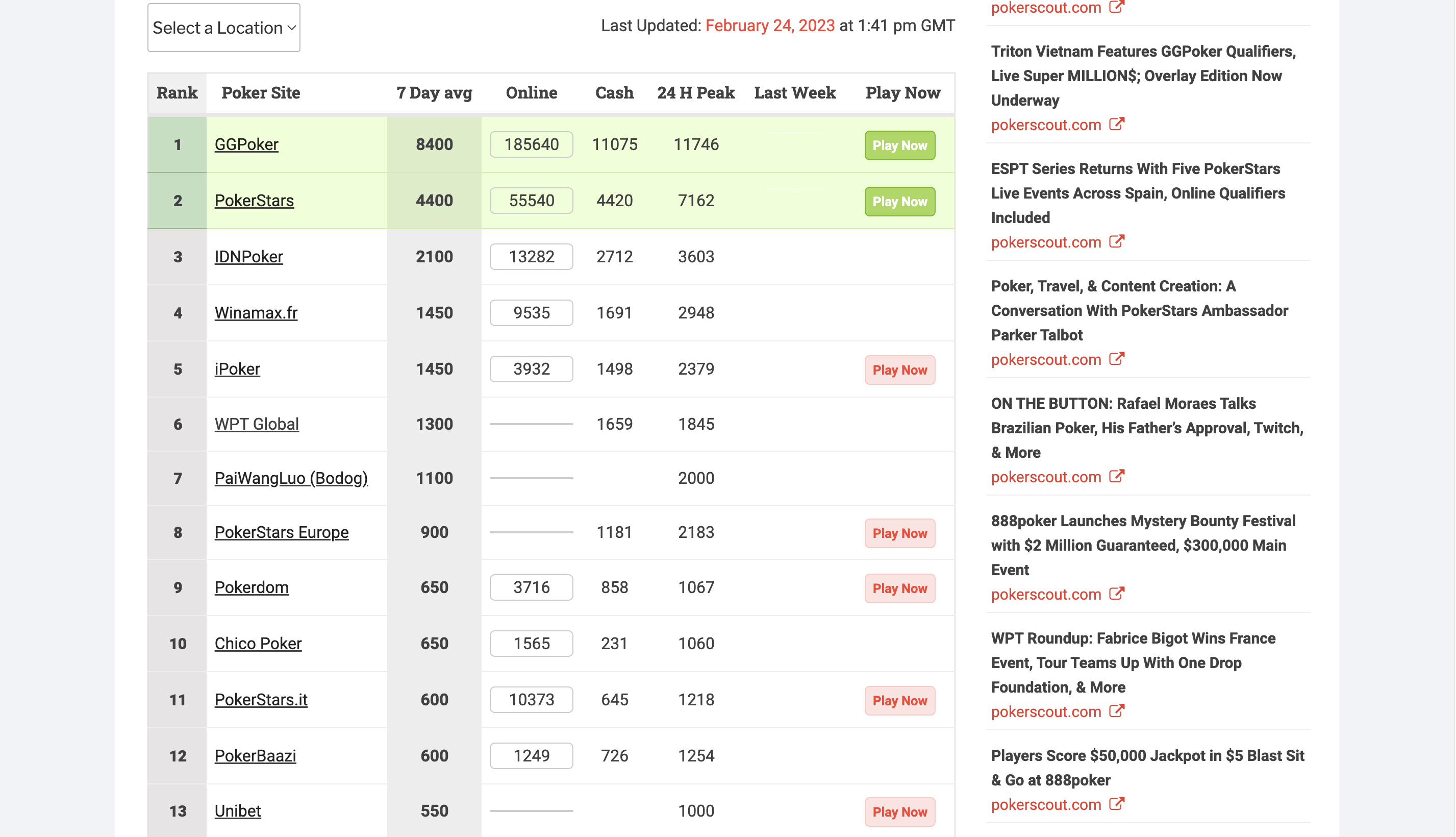Open the Chico Poker link
This screenshot has width=1456, height=837.
[x=258, y=644]
